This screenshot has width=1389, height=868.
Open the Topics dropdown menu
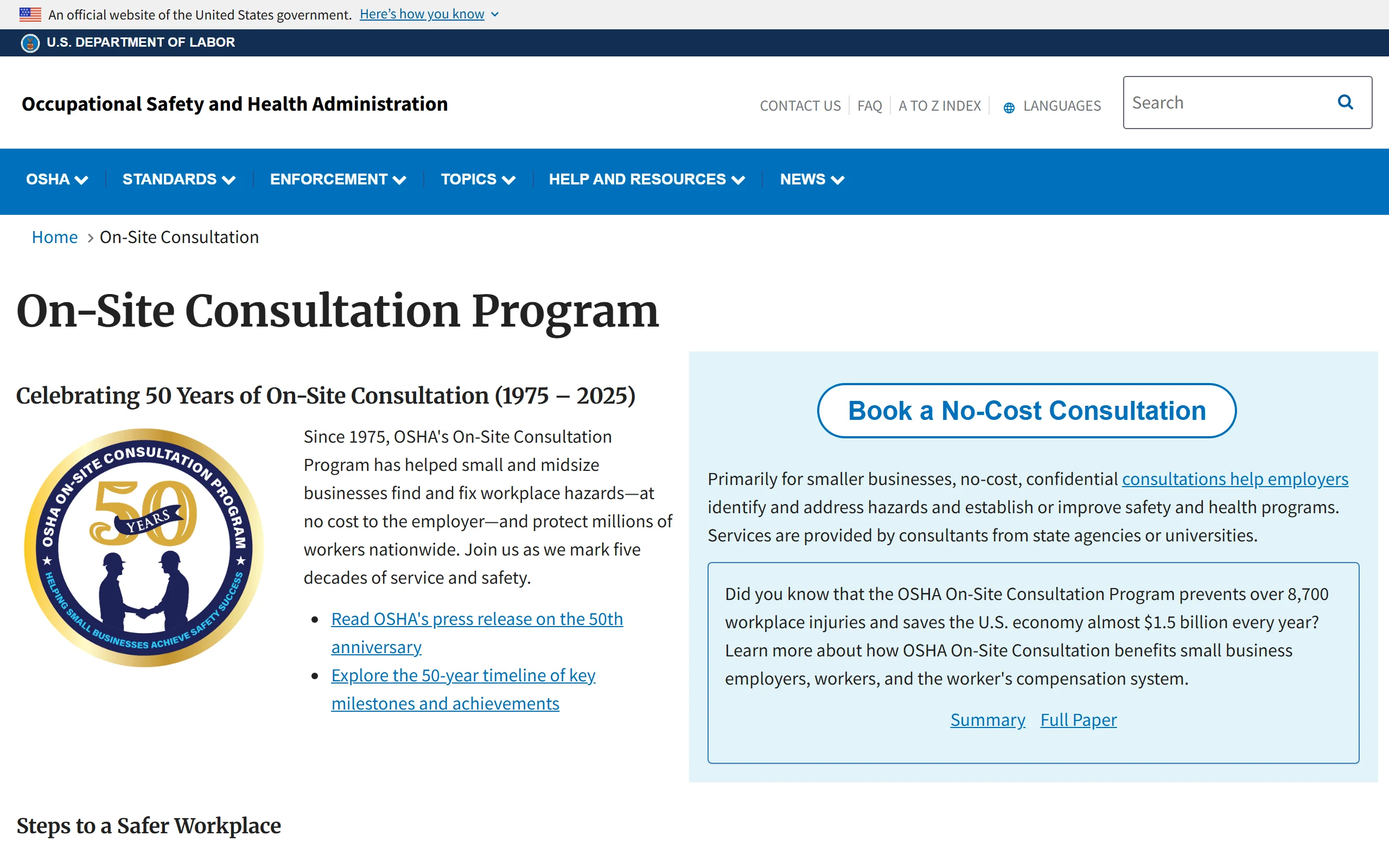point(477,180)
